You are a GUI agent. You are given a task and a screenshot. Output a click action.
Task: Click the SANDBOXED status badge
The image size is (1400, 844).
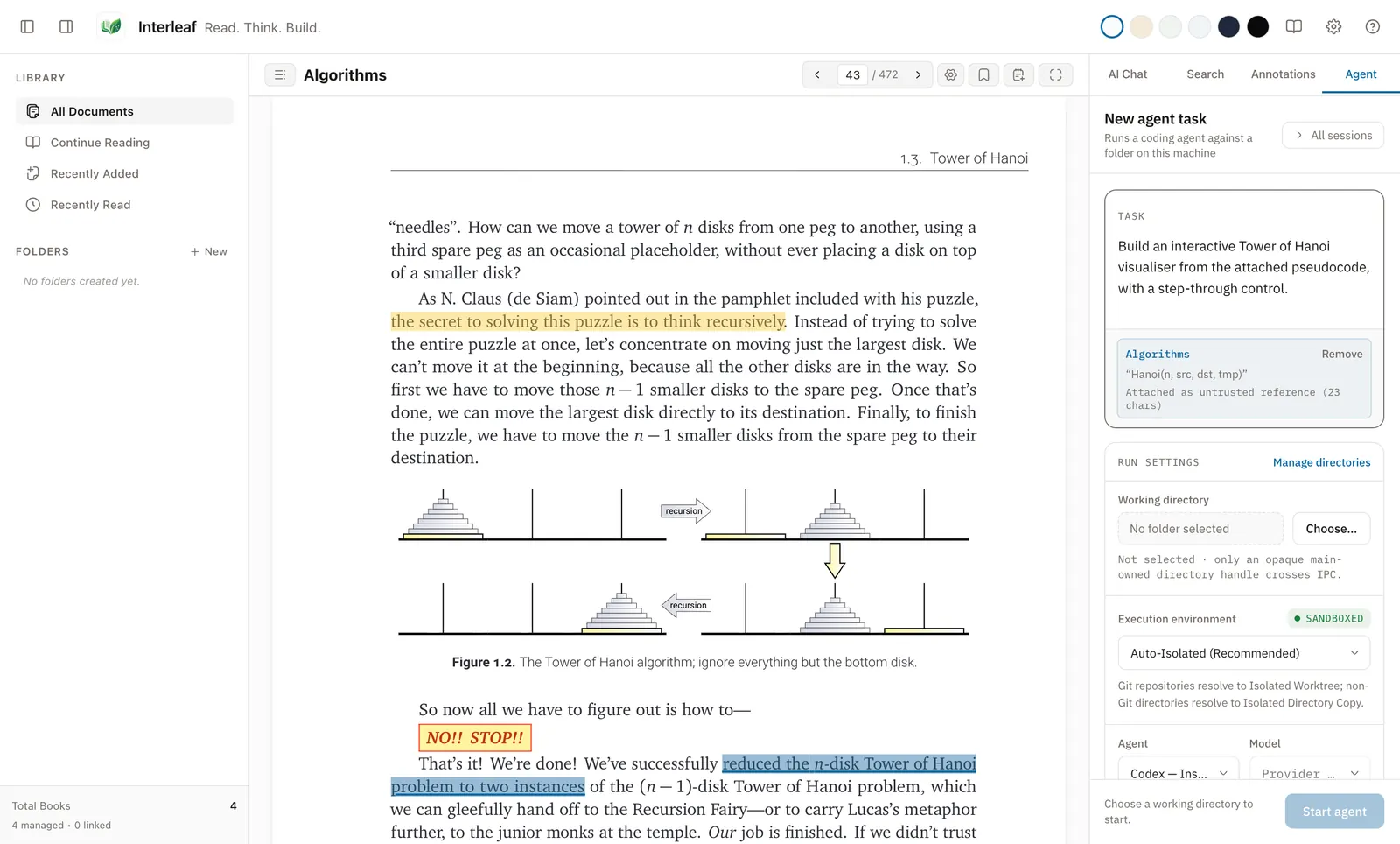click(1329, 619)
